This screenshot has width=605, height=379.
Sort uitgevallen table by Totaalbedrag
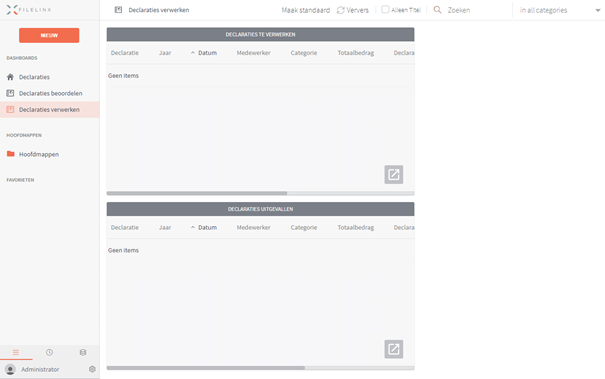pos(356,227)
